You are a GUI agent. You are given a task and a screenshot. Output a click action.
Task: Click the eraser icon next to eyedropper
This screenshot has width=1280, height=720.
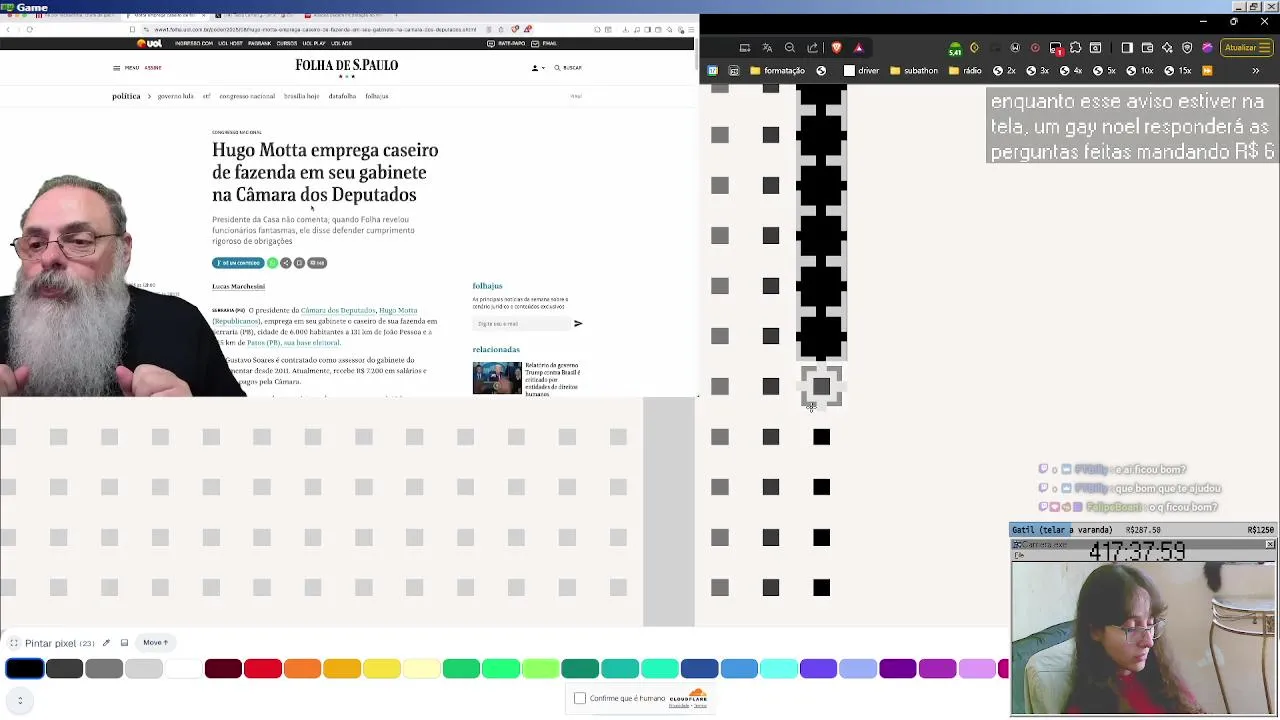pyautogui.click(x=124, y=643)
